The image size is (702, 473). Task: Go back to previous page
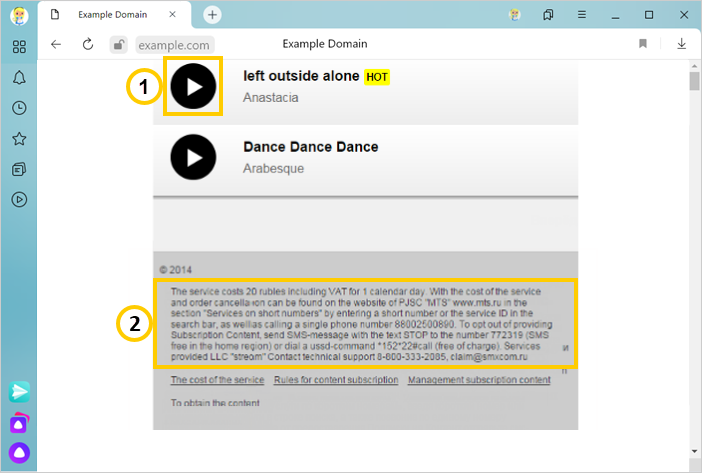point(56,44)
